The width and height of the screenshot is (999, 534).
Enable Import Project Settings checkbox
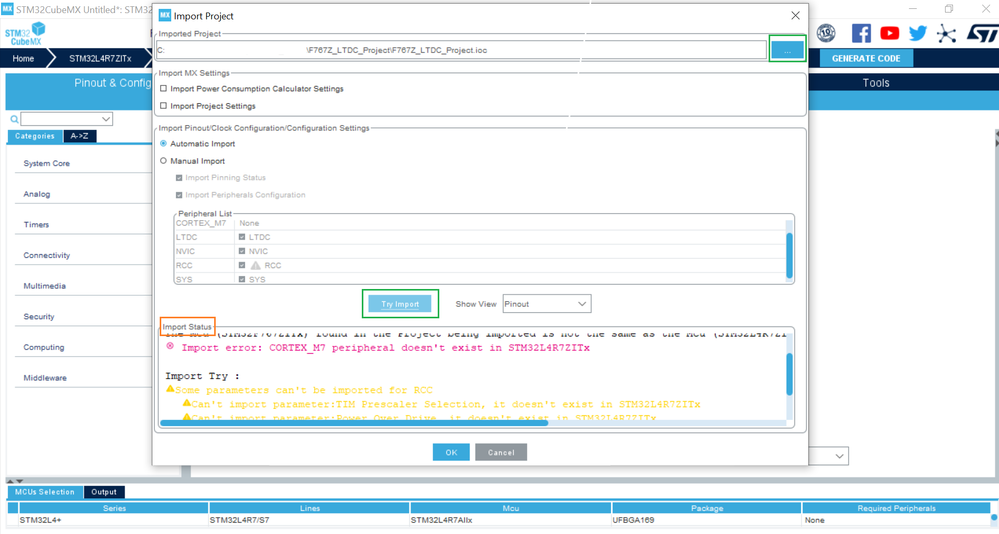[x=164, y=106]
